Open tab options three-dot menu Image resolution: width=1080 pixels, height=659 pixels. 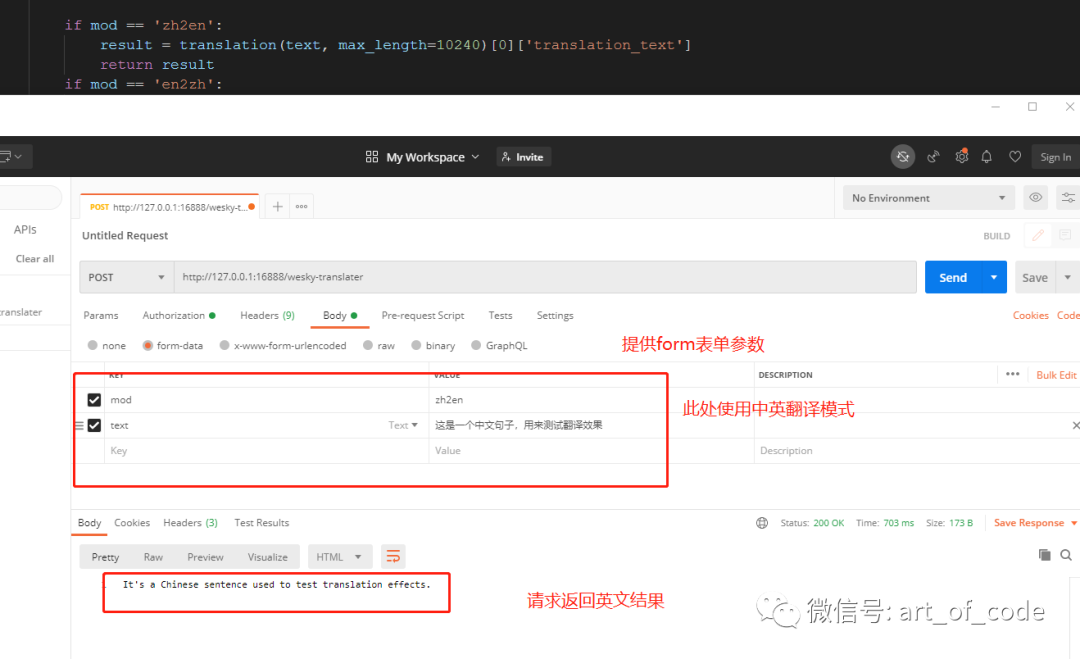point(302,207)
